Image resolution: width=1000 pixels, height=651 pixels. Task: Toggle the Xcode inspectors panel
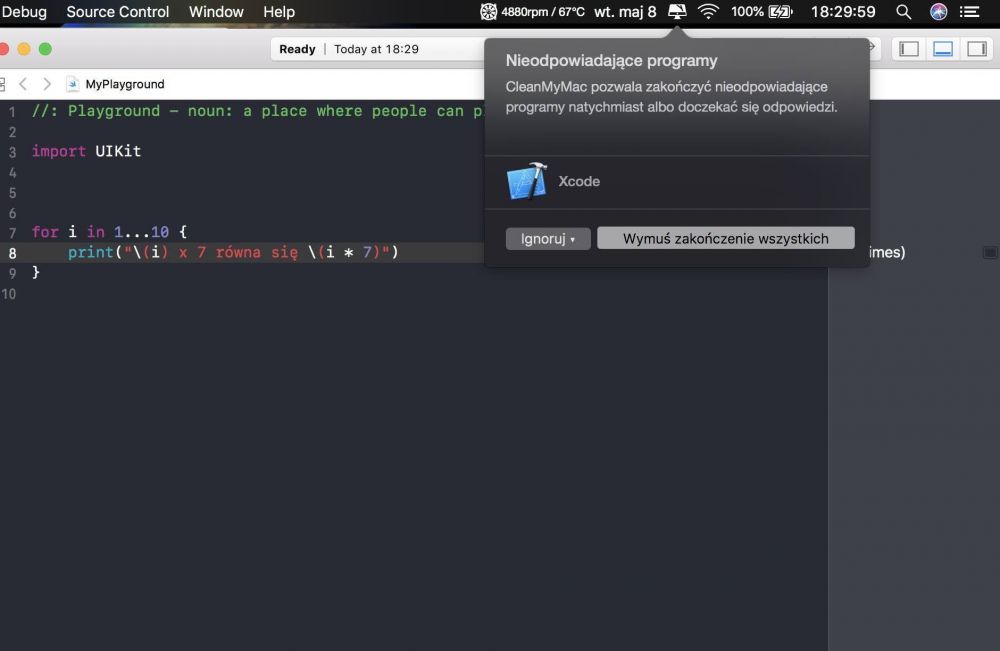pos(976,48)
